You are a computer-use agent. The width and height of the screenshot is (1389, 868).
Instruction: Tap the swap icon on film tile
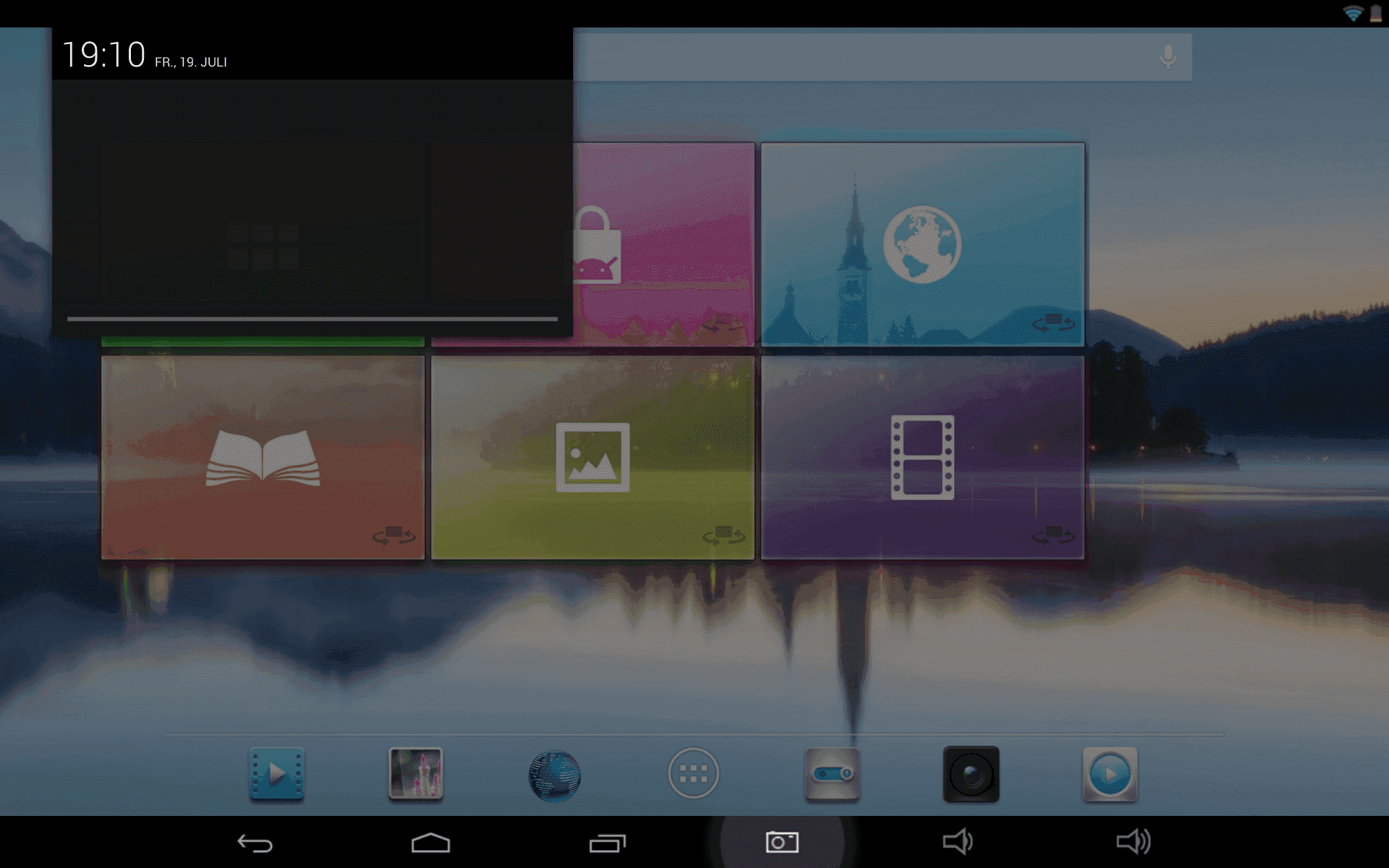[x=1054, y=535]
